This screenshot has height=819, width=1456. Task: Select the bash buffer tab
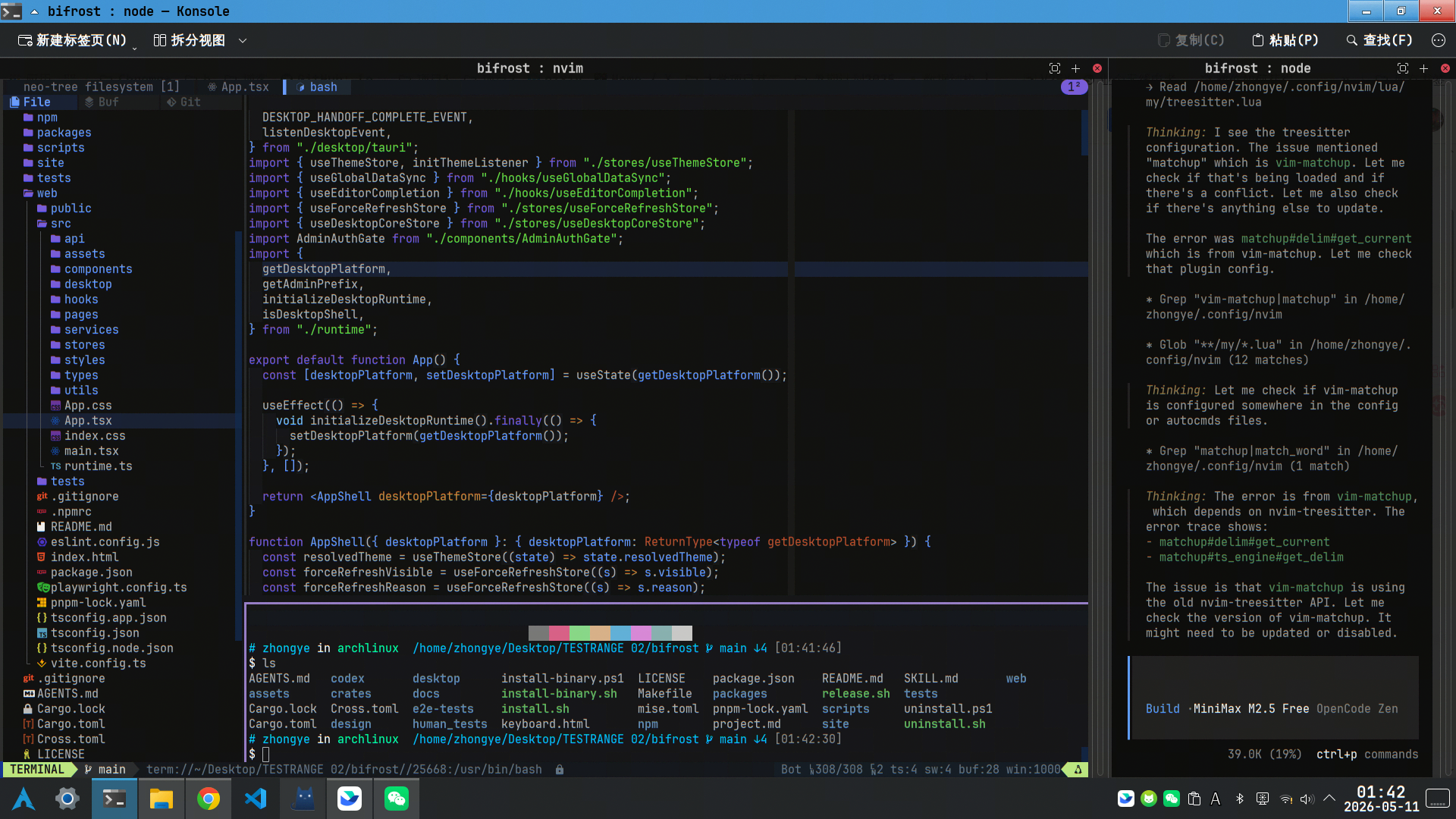(317, 87)
